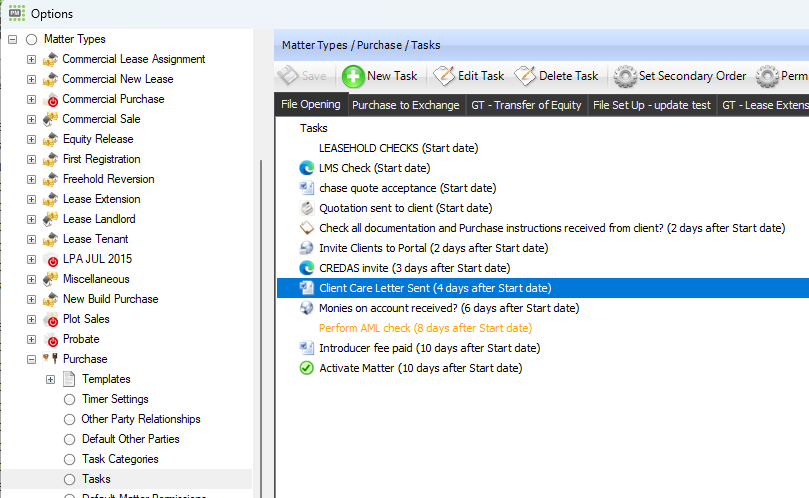Switch to Purchase to Exchange tab
The height and width of the screenshot is (498, 809).
click(x=406, y=105)
